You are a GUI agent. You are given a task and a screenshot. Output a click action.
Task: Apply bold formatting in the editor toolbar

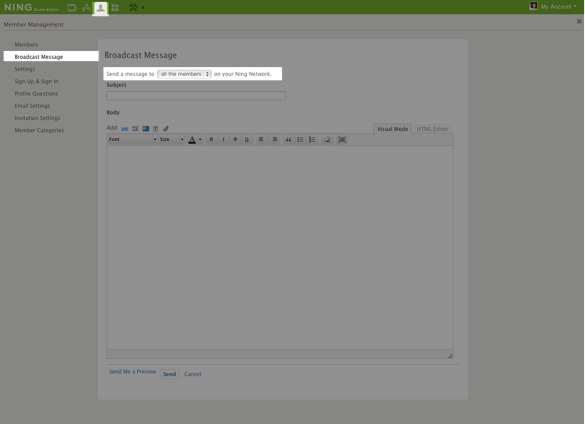pos(211,139)
